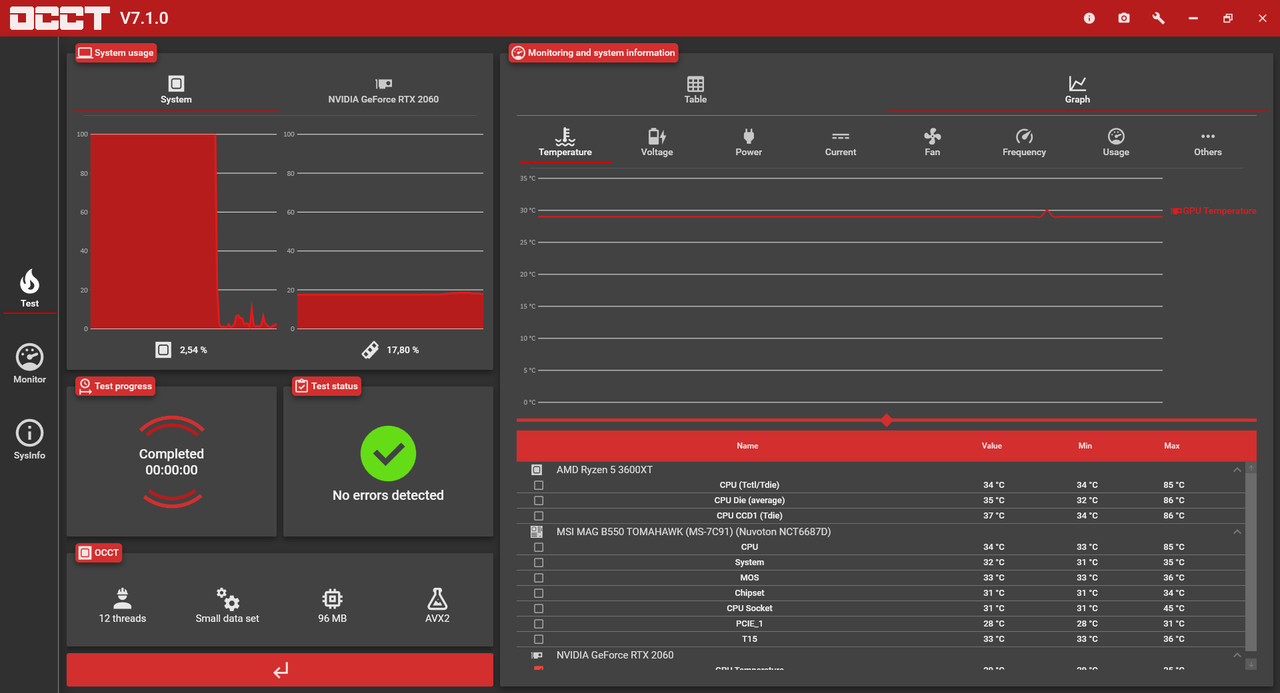This screenshot has width=1280, height=693.
Task: Click the Test status panel label
Action: coord(327,386)
